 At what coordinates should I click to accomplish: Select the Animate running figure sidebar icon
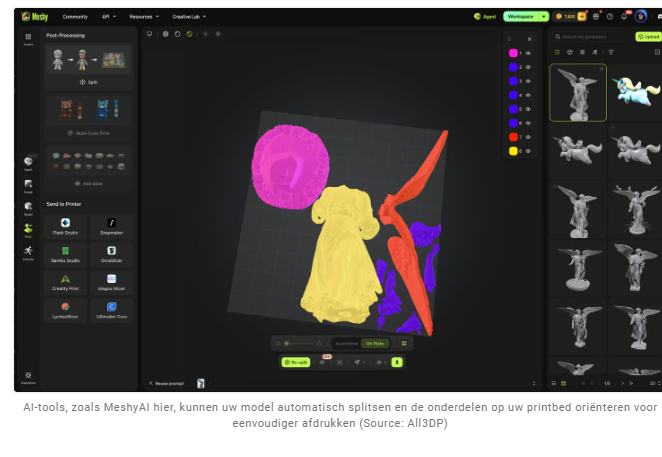pyautogui.click(x=28, y=253)
